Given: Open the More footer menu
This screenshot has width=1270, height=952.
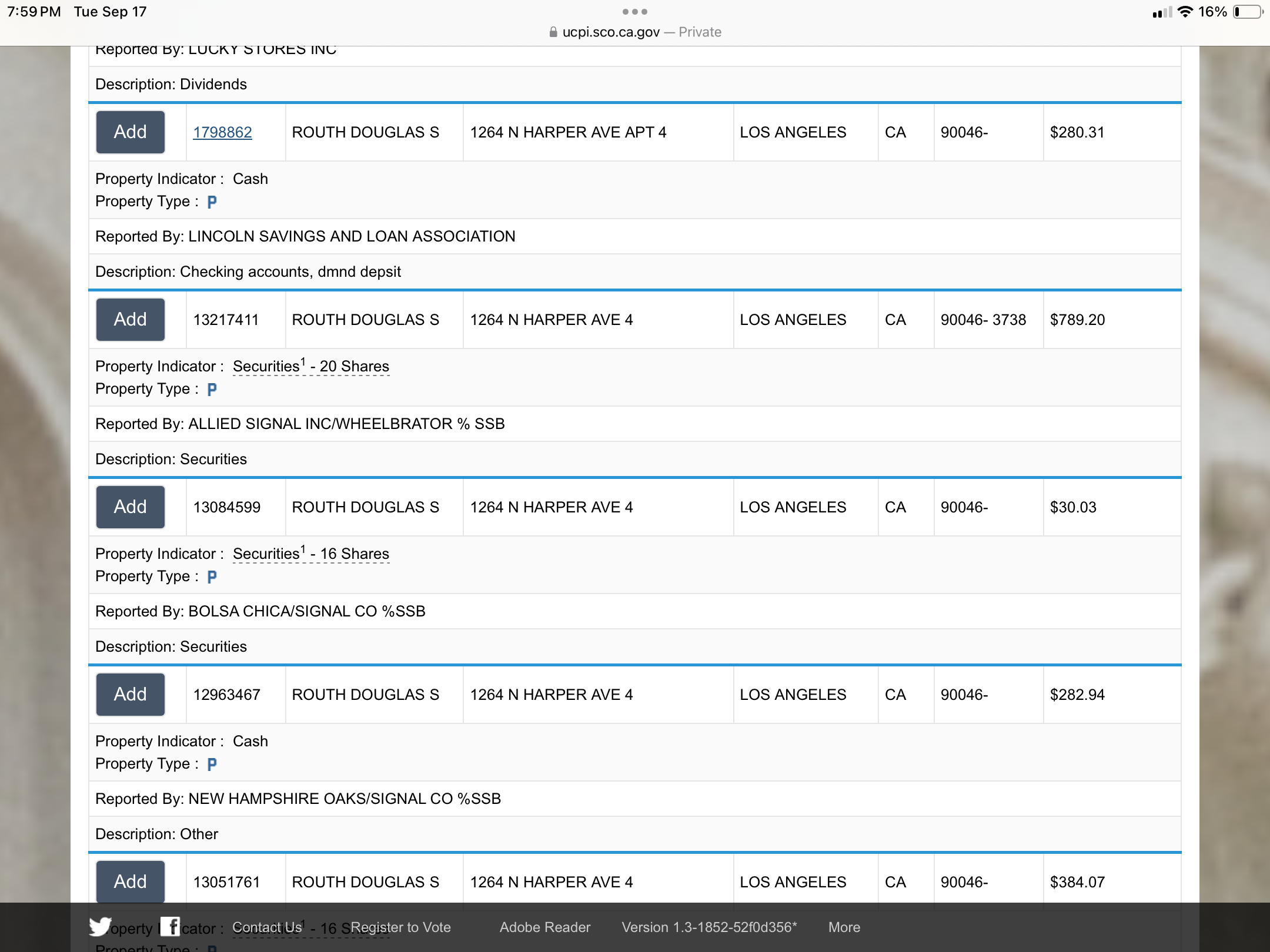Looking at the screenshot, I should (844, 927).
